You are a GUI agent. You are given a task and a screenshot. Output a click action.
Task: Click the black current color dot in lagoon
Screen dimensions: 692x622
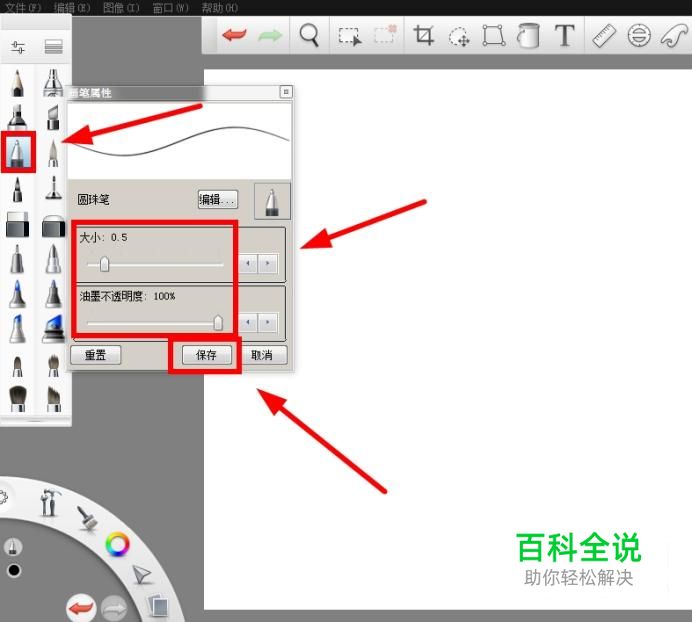14,570
